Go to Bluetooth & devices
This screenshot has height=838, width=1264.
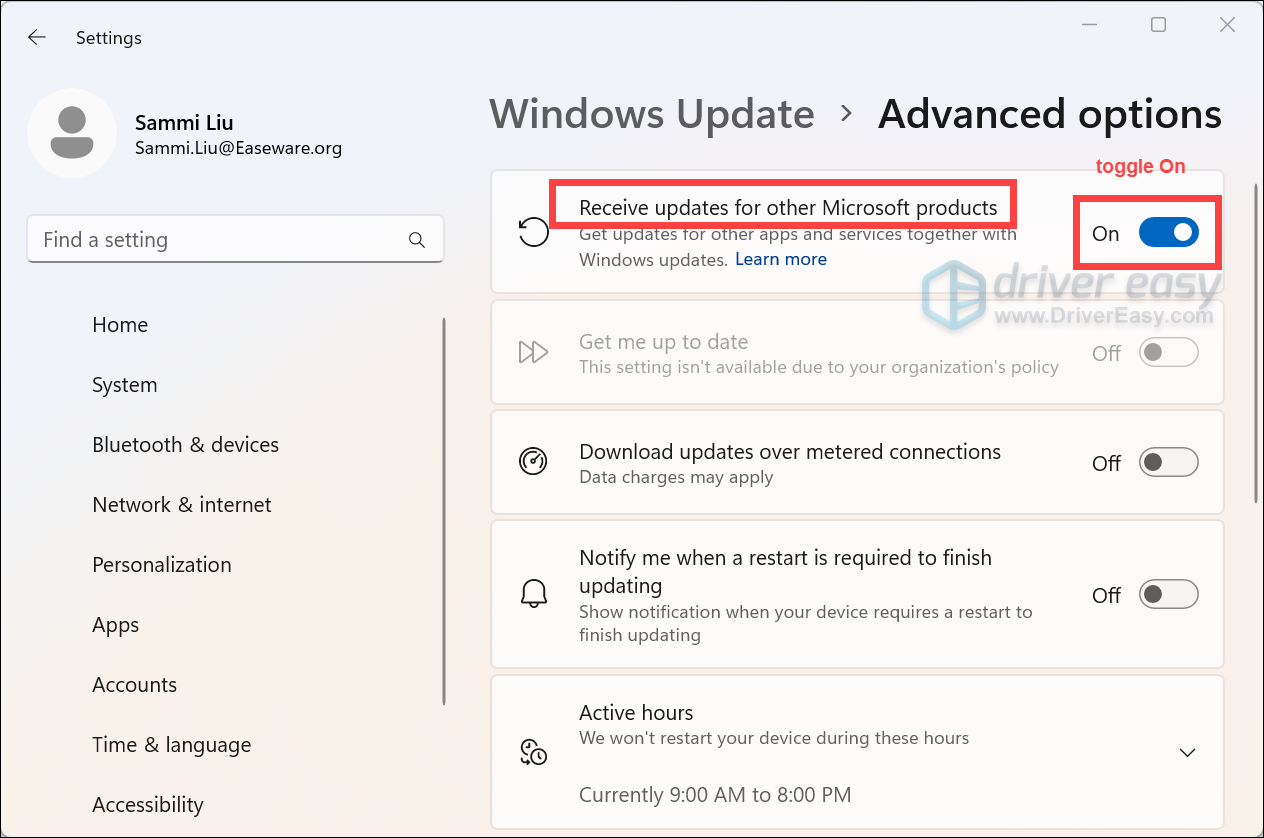(186, 445)
